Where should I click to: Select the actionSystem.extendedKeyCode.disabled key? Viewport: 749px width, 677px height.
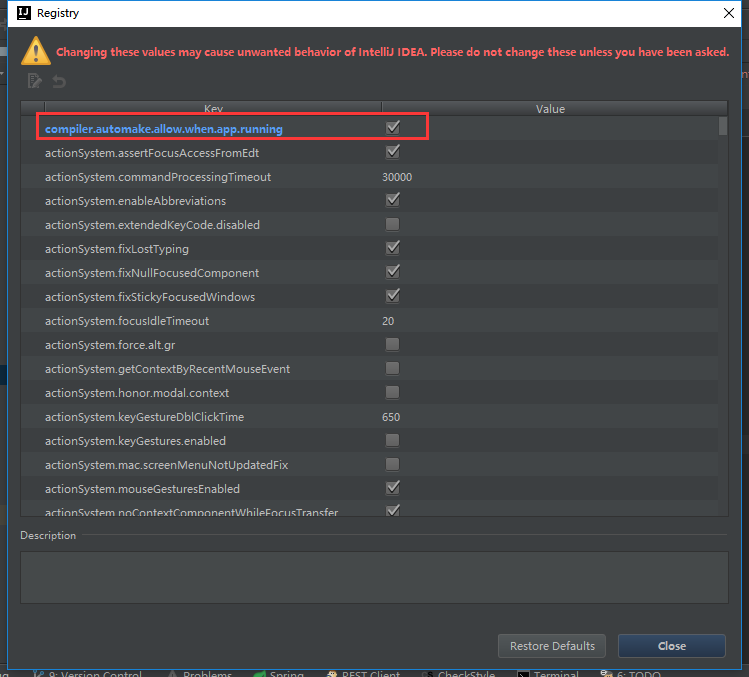[152, 225]
